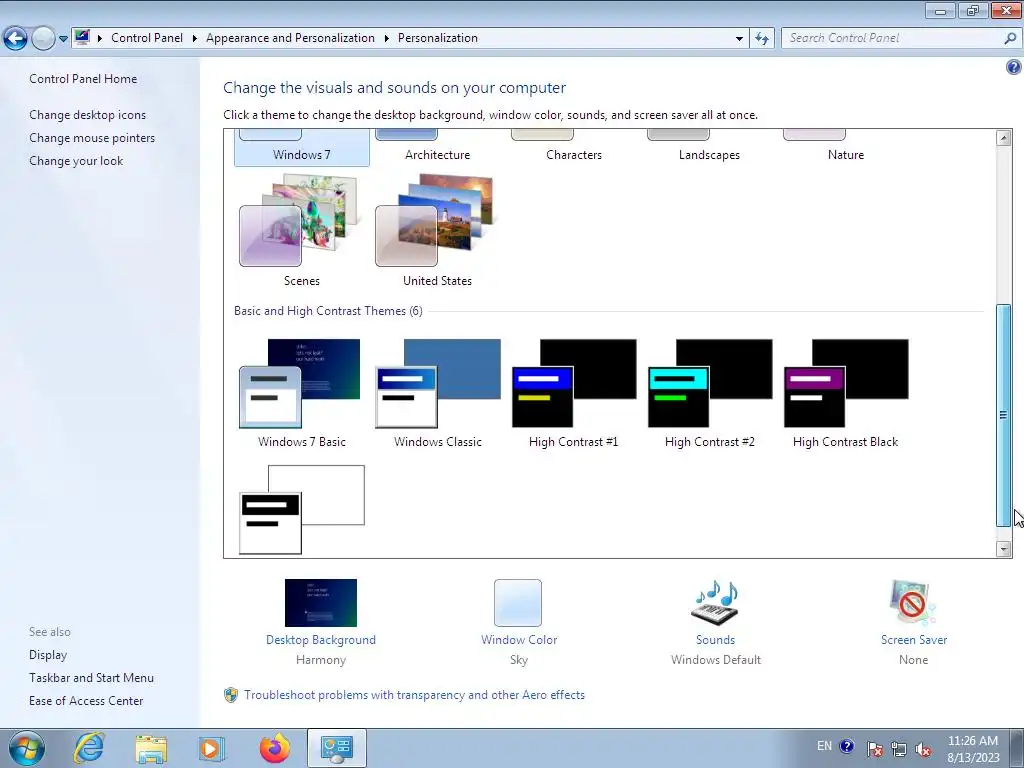Select the Architecture theme
Screen dimensions: 1024x768
click(x=438, y=155)
